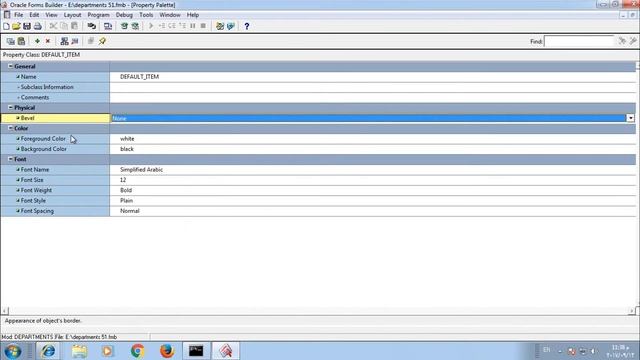The width and height of the screenshot is (640, 360).
Task: Click the DEFAULT_ITEM name value
Action: point(139,77)
